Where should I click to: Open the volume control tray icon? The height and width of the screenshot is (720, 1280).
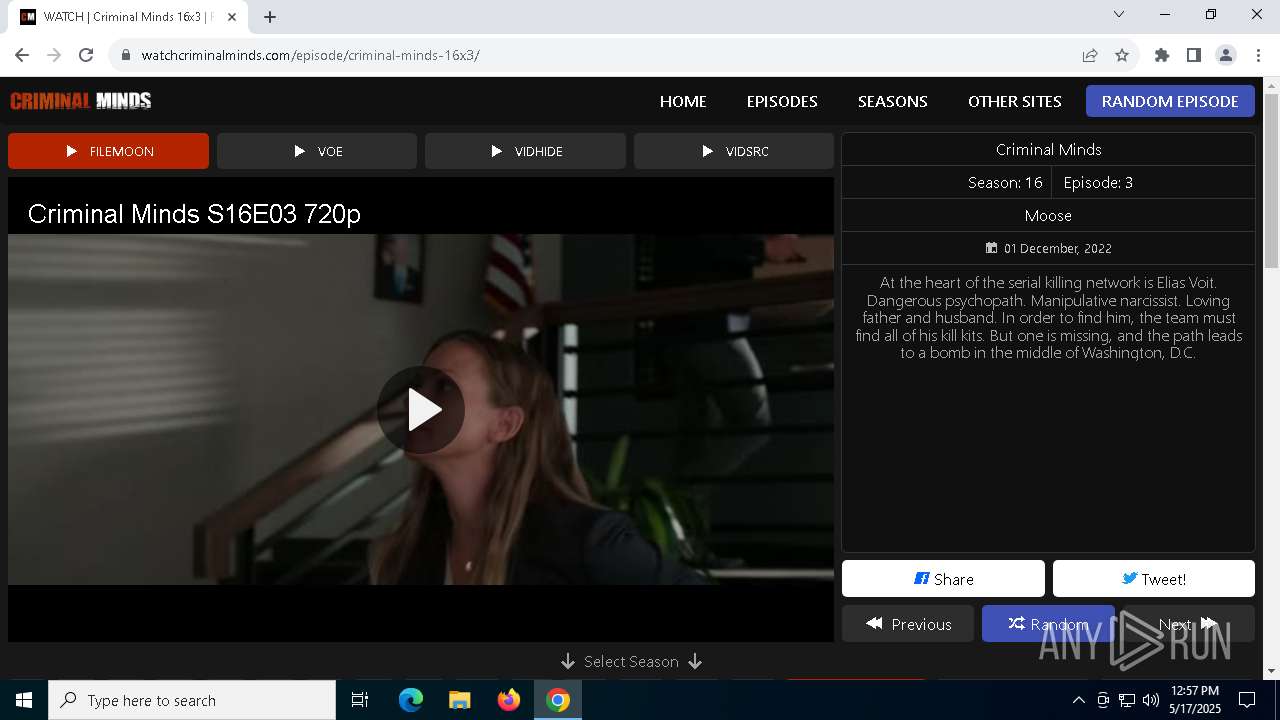(1151, 700)
